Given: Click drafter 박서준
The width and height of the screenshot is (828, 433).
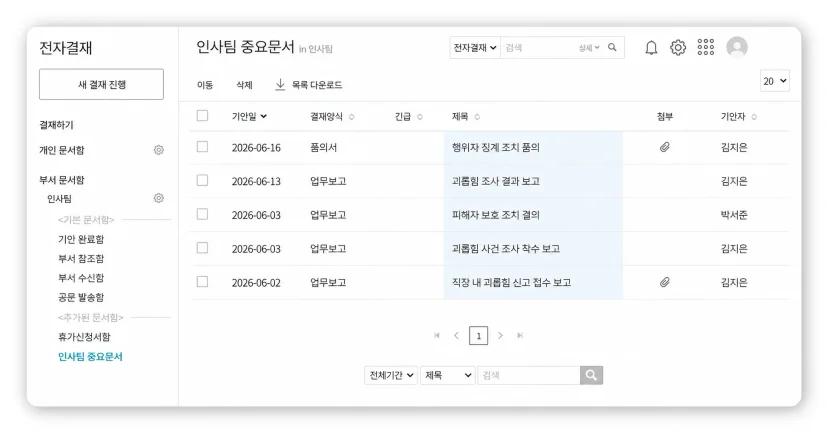Looking at the screenshot, I should (x=734, y=215).
